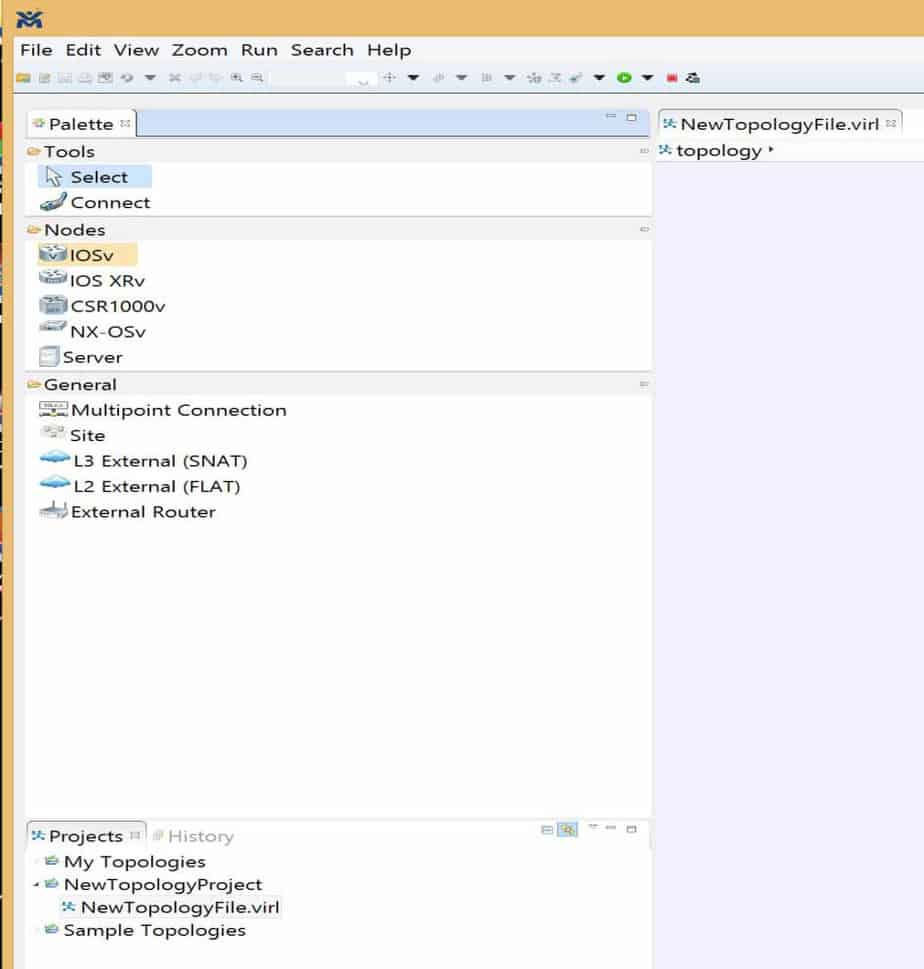Minimize the Palette panel
The image size is (924, 969).
pyautogui.click(x=611, y=116)
